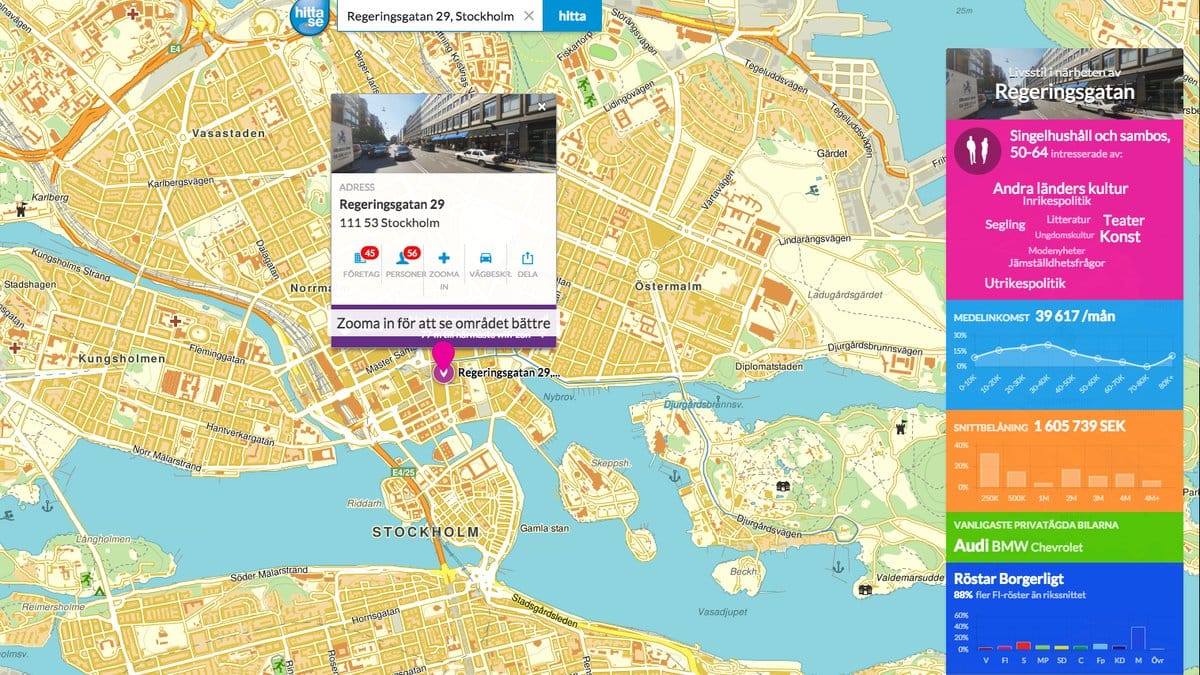Open the Snittbelåning orange bar chart panel

[x=1064, y=457]
